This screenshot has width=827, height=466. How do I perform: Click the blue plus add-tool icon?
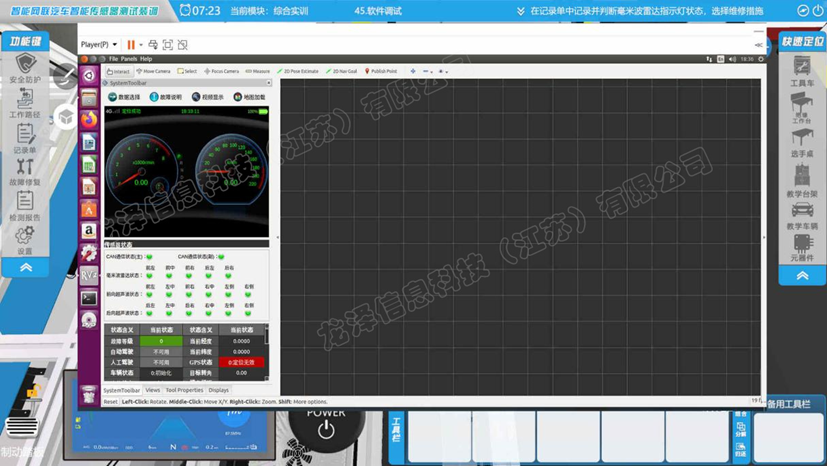pos(412,71)
